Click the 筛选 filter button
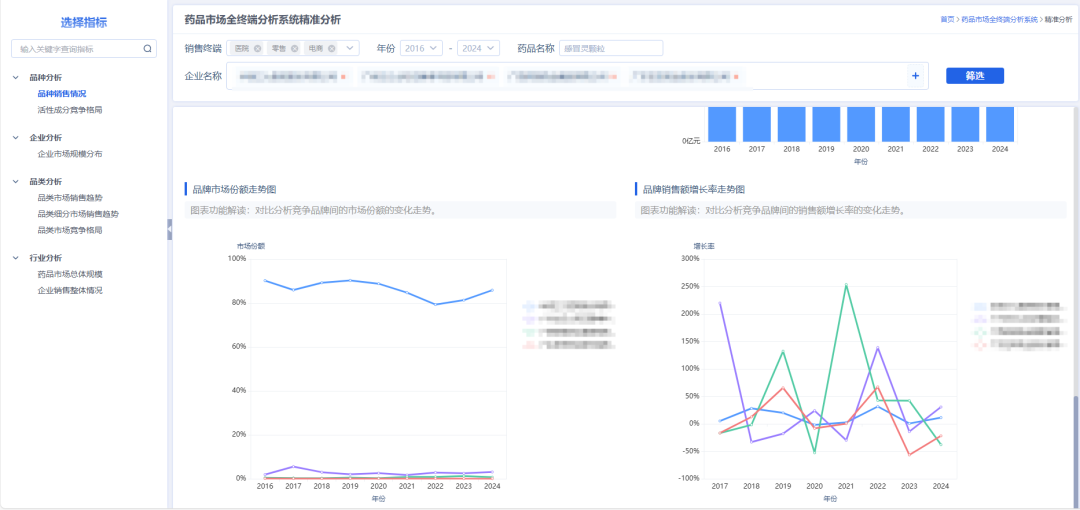Image resolution: width=1080 pixels, height=510 pixels. pos(975,76)
